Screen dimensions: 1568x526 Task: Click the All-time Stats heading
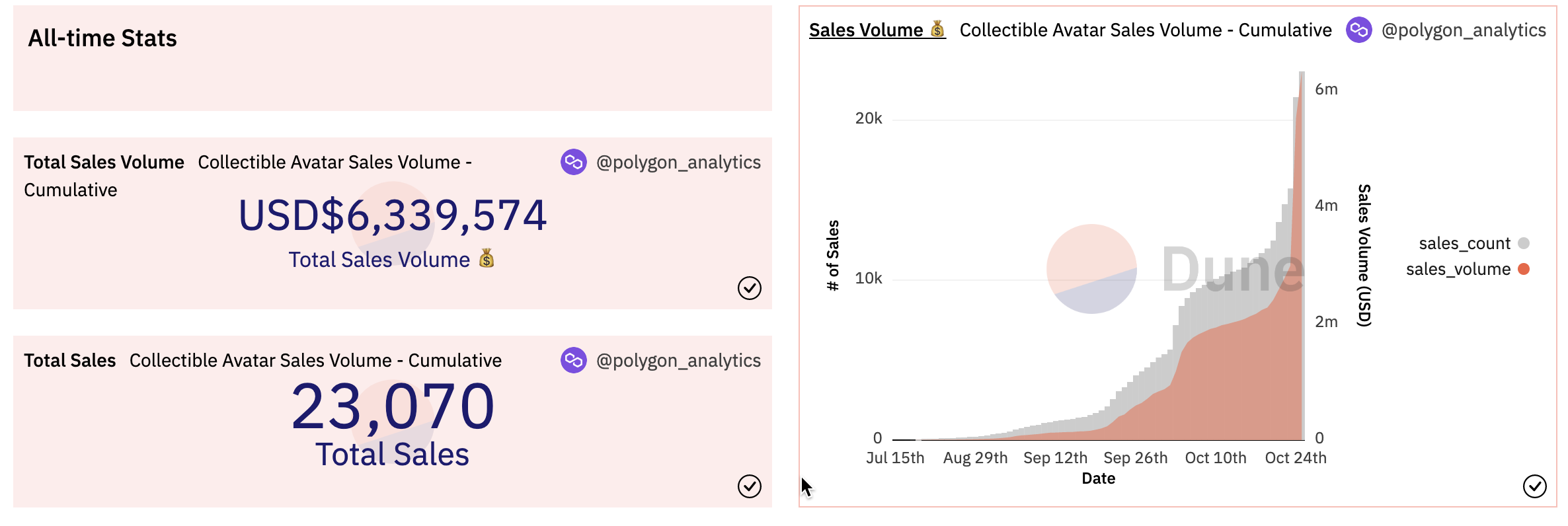(102, 38)
